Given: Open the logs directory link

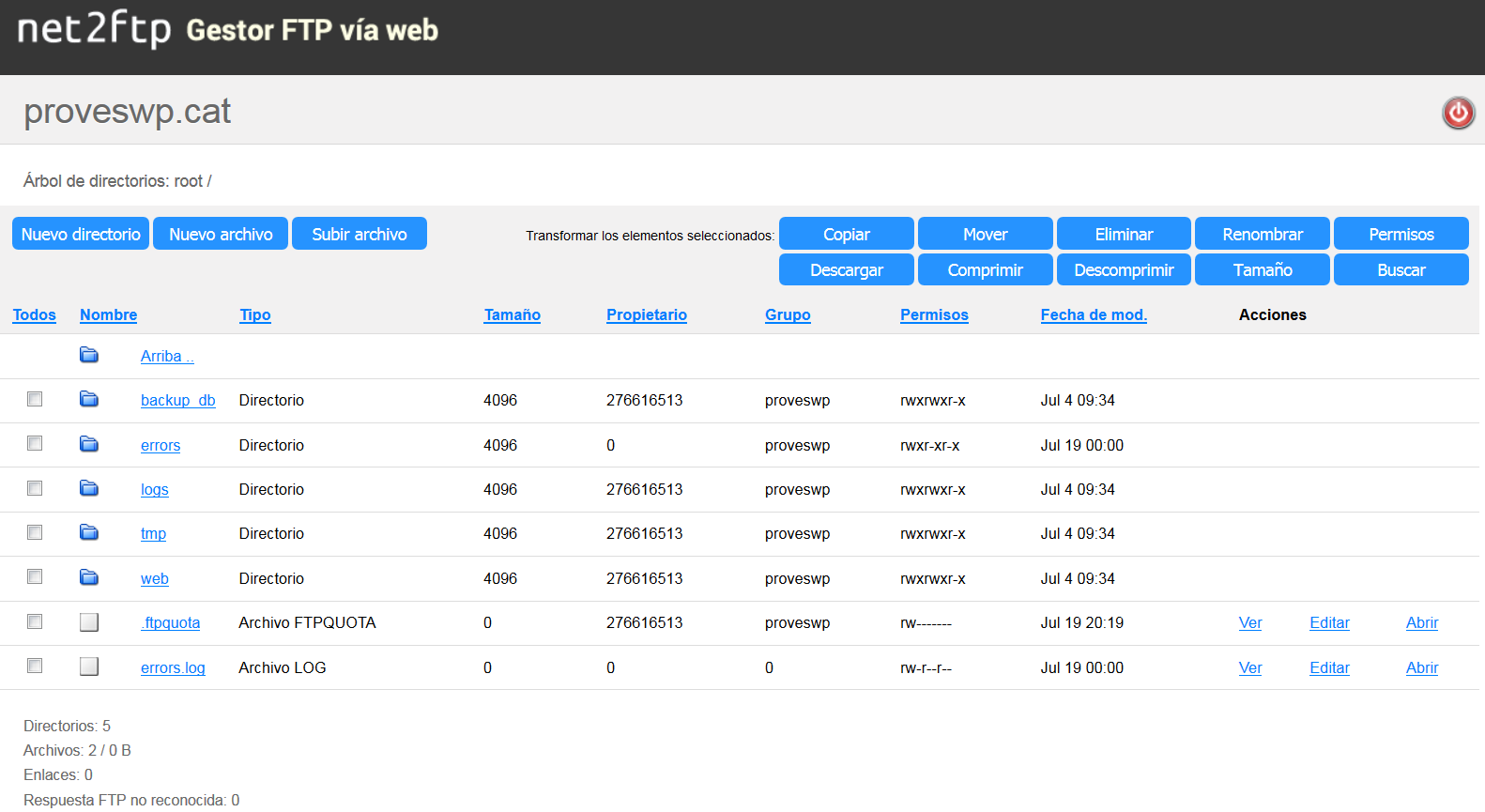Looking at the screenshot, I should pyautogui.click(x=155, y=490).
